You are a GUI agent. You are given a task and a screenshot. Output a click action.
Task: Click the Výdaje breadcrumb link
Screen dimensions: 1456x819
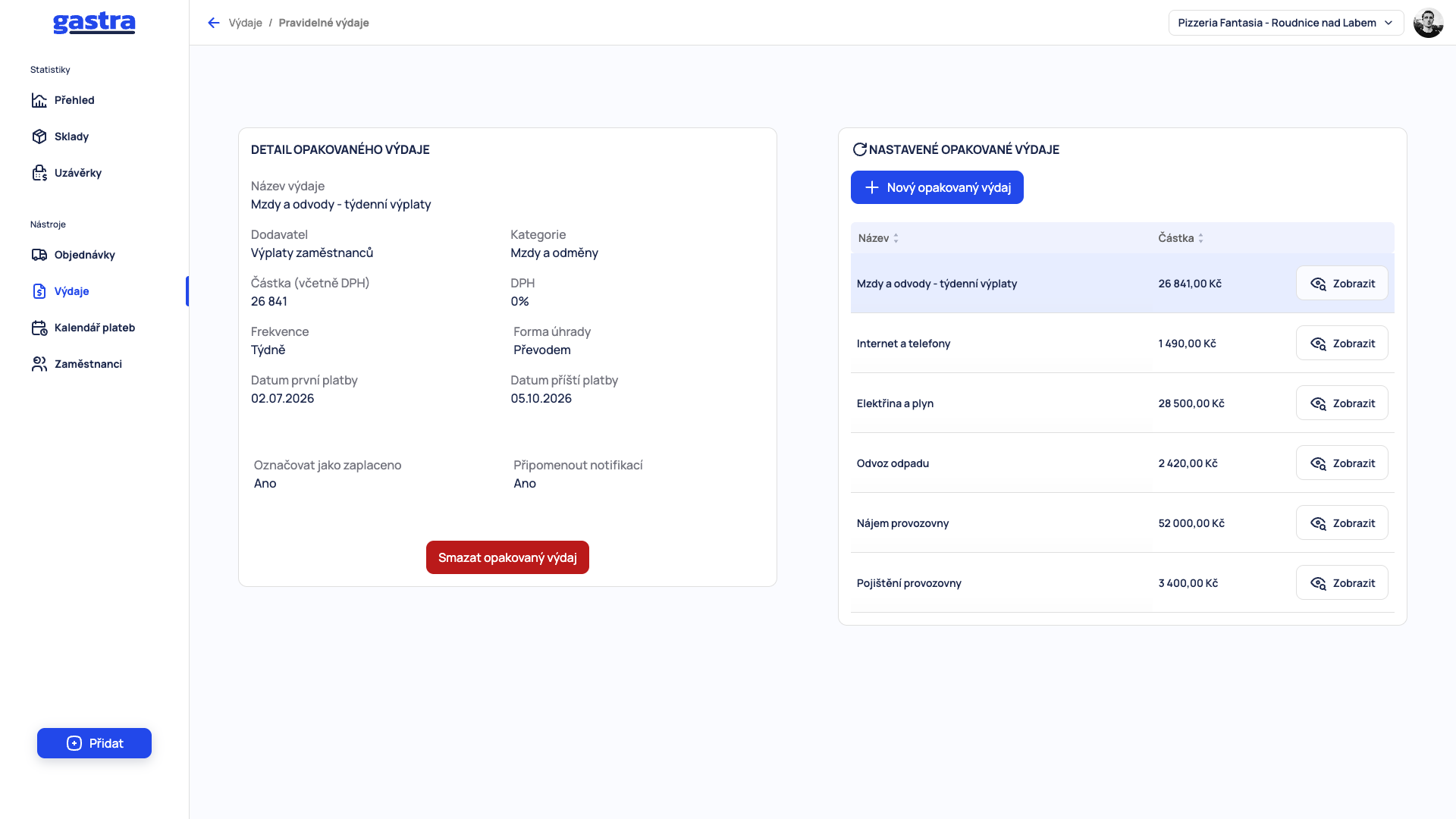[x=246, y=23]
